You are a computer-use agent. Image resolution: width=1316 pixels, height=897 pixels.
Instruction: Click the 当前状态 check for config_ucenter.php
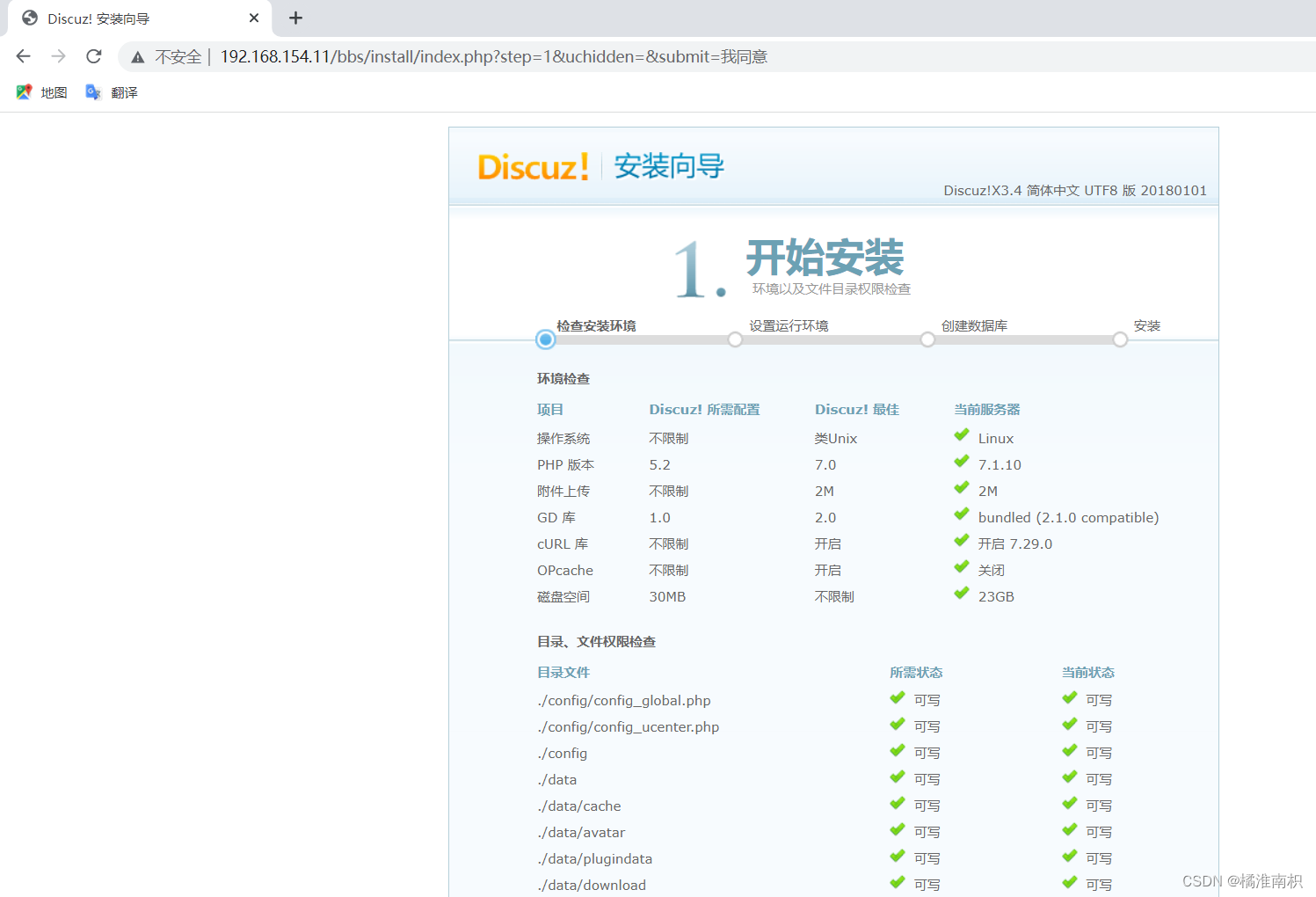tap(1070, 724)
